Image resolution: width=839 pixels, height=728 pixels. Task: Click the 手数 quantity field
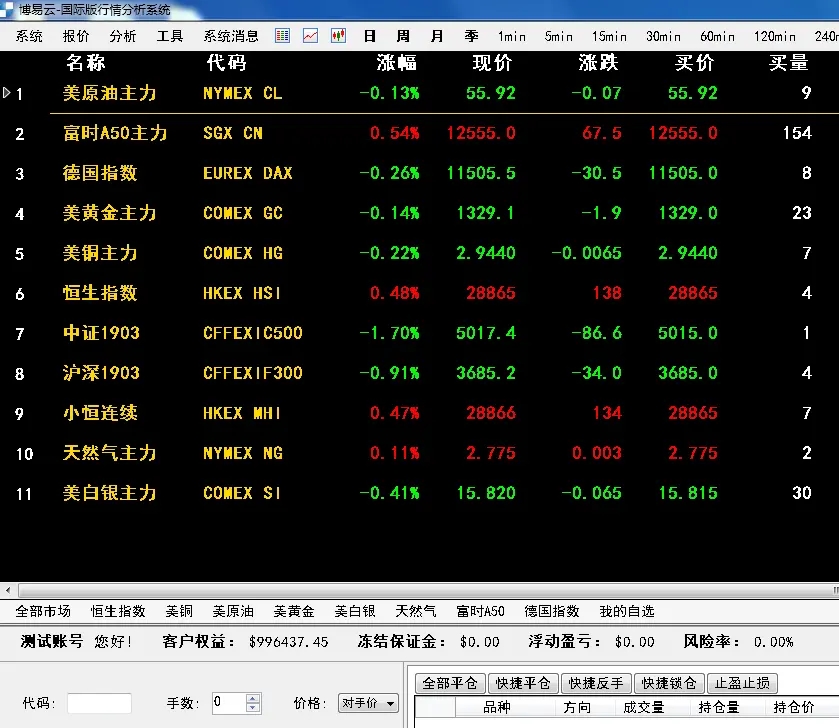[228, 703]
